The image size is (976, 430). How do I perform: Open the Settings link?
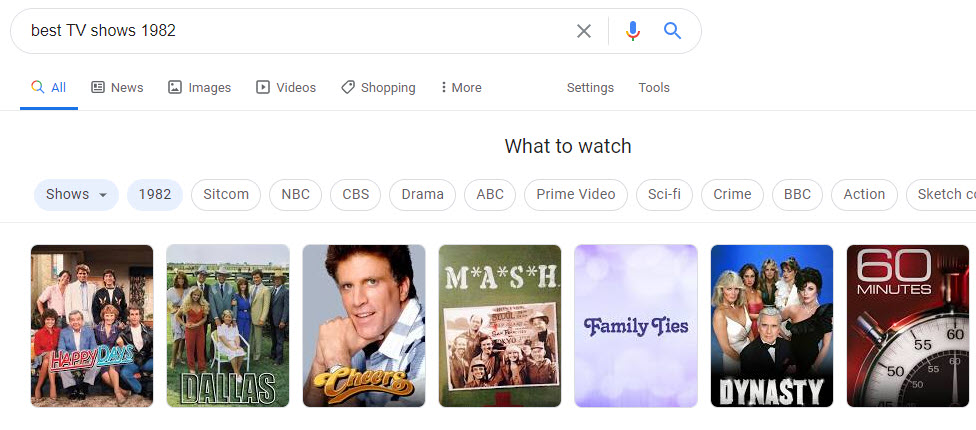[x=590, y=88]
